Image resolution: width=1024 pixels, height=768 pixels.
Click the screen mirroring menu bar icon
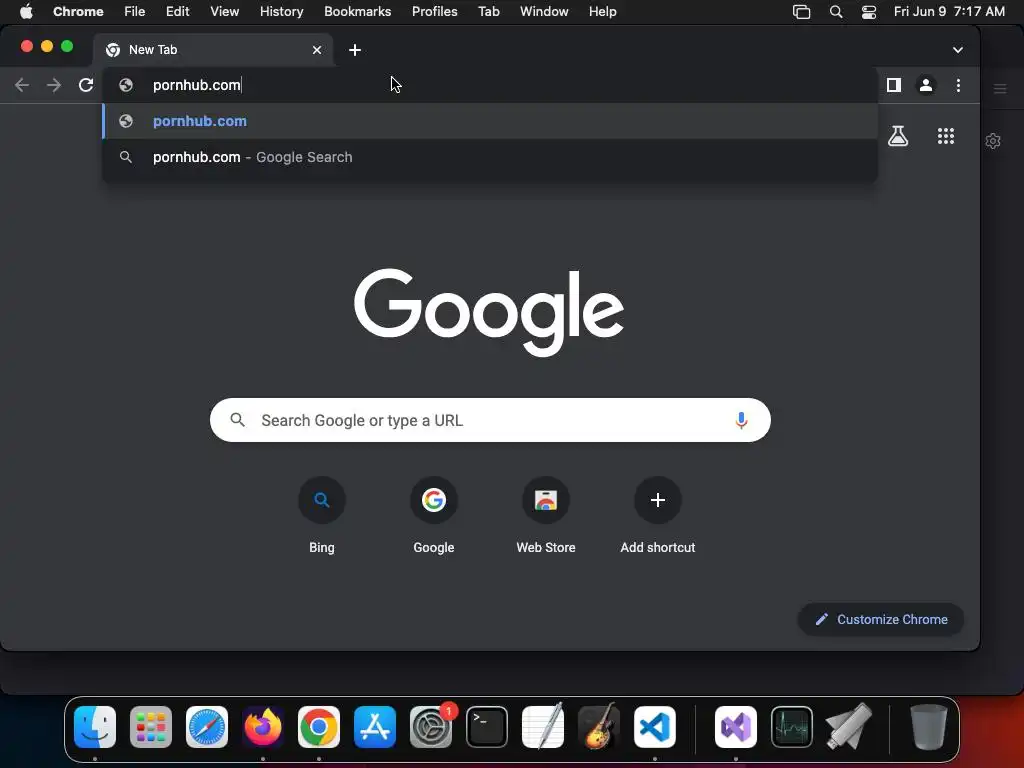point(801,12)
